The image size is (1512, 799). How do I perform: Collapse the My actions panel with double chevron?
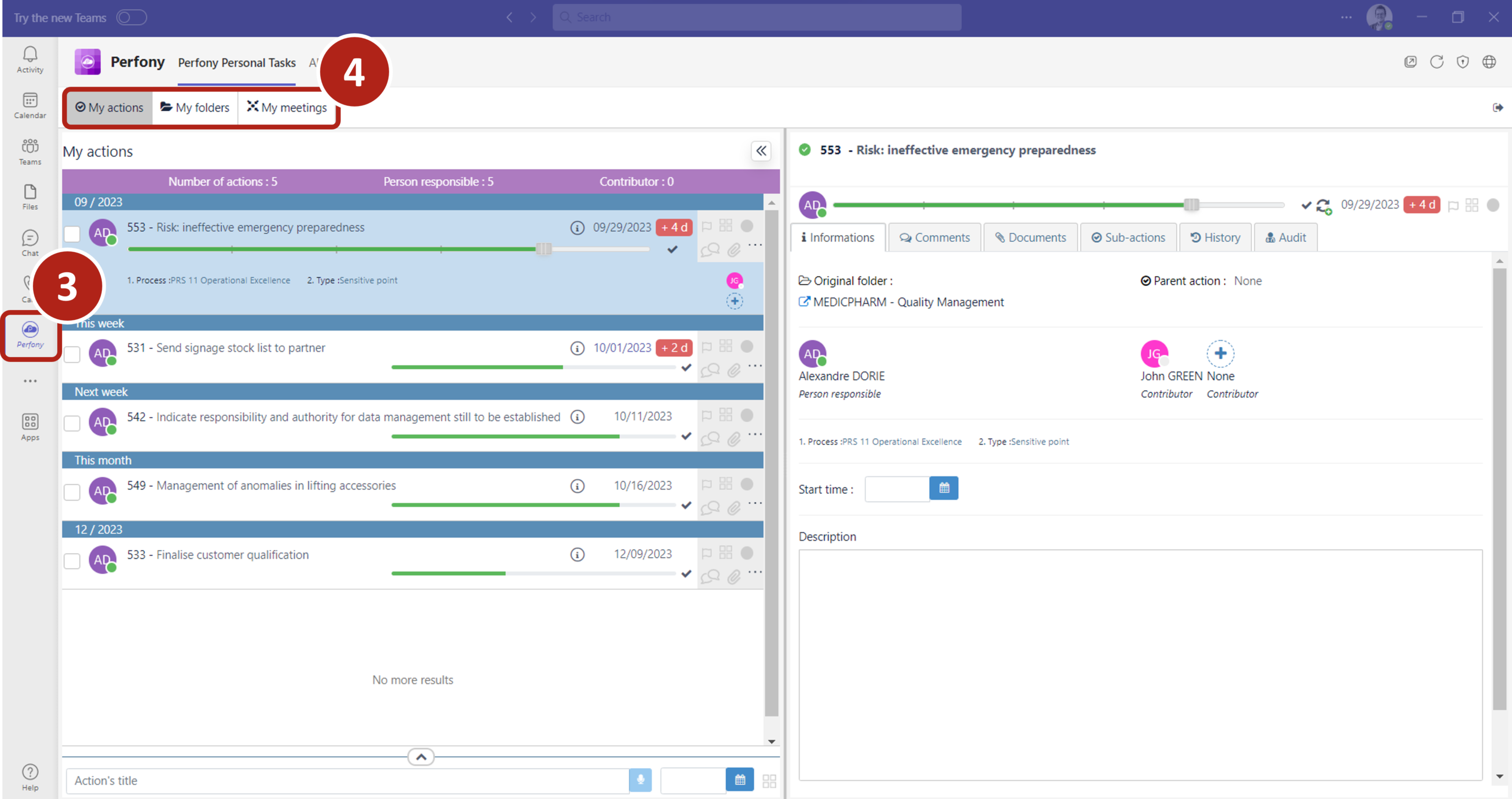click(x=761, y=151)
